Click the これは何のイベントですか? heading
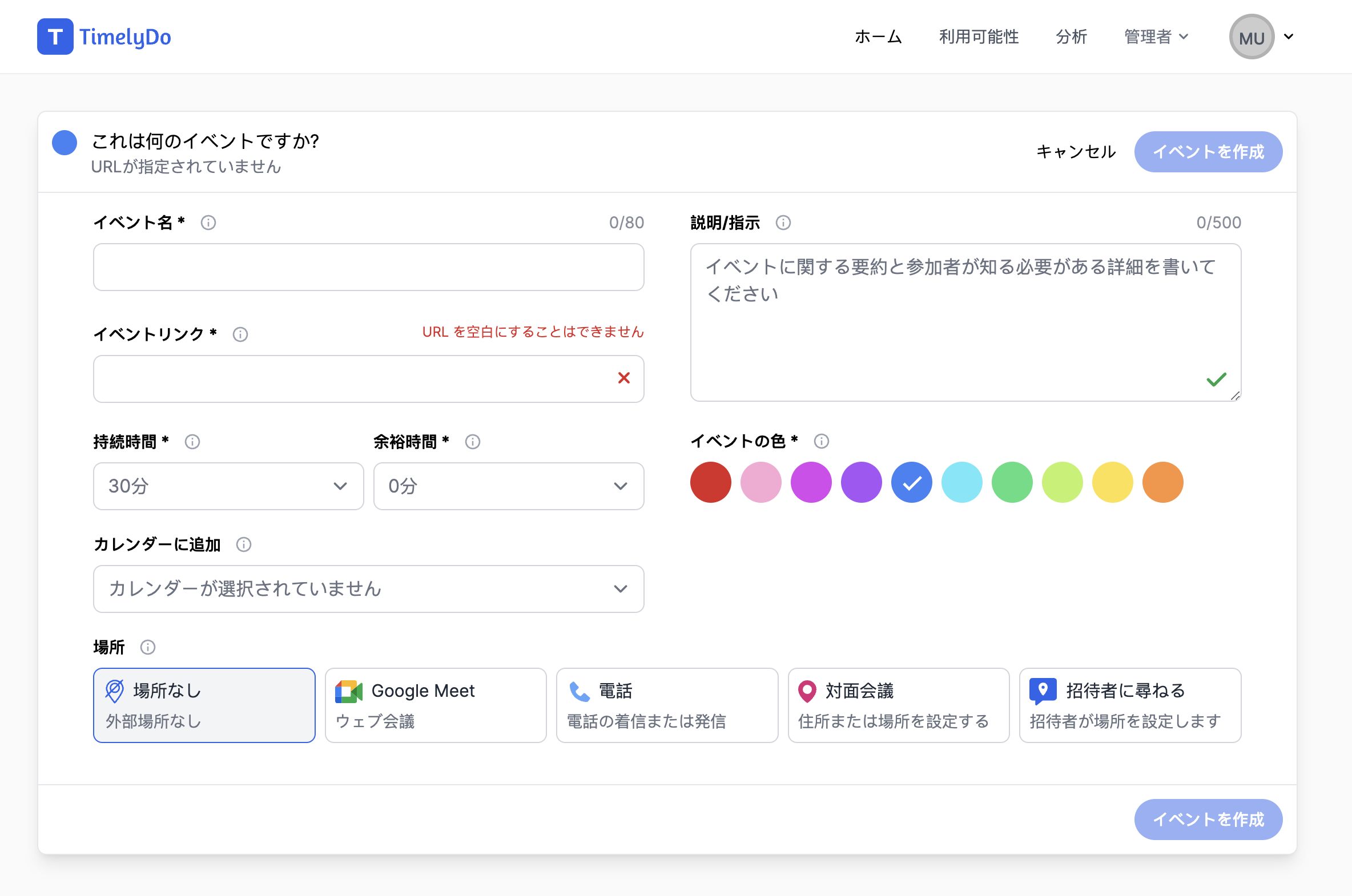This screenshot has width=1352, height=896. click(205, 140)
